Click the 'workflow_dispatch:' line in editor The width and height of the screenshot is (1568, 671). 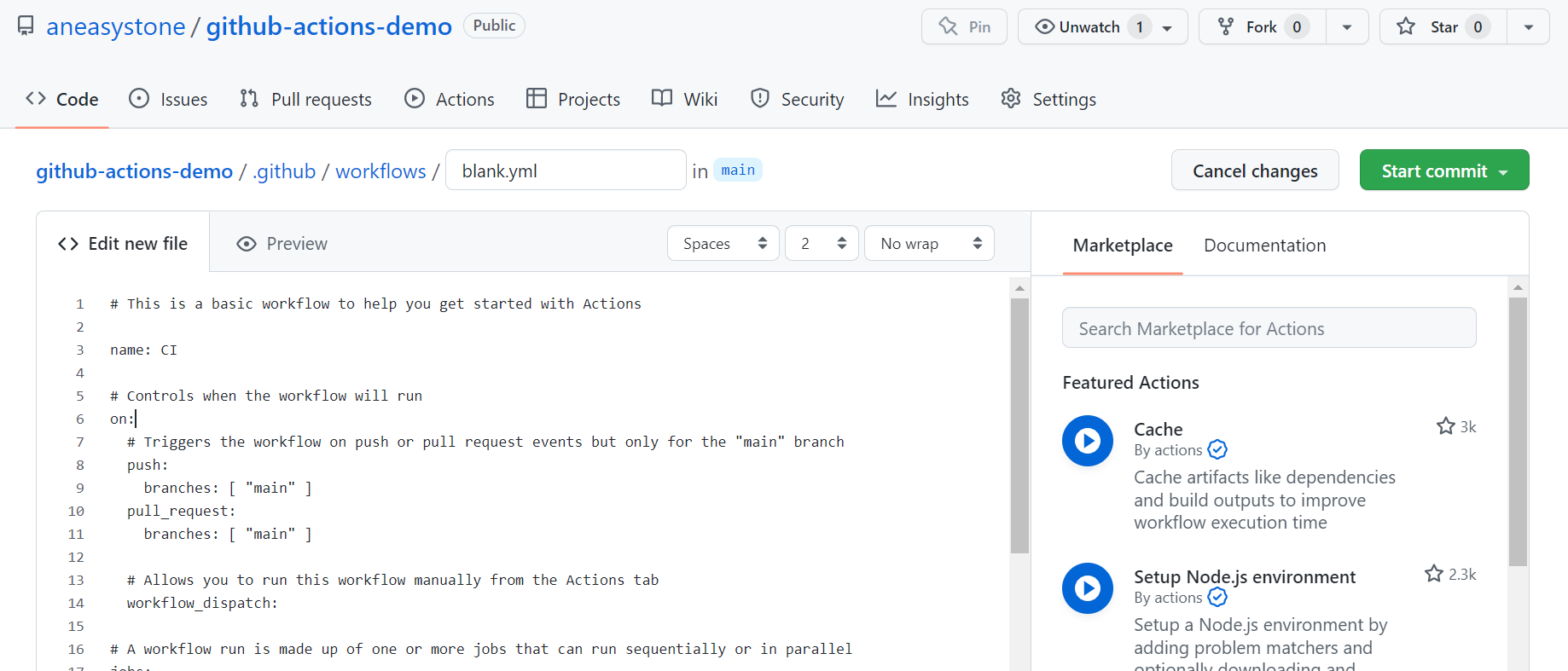[x=202, y=603]
